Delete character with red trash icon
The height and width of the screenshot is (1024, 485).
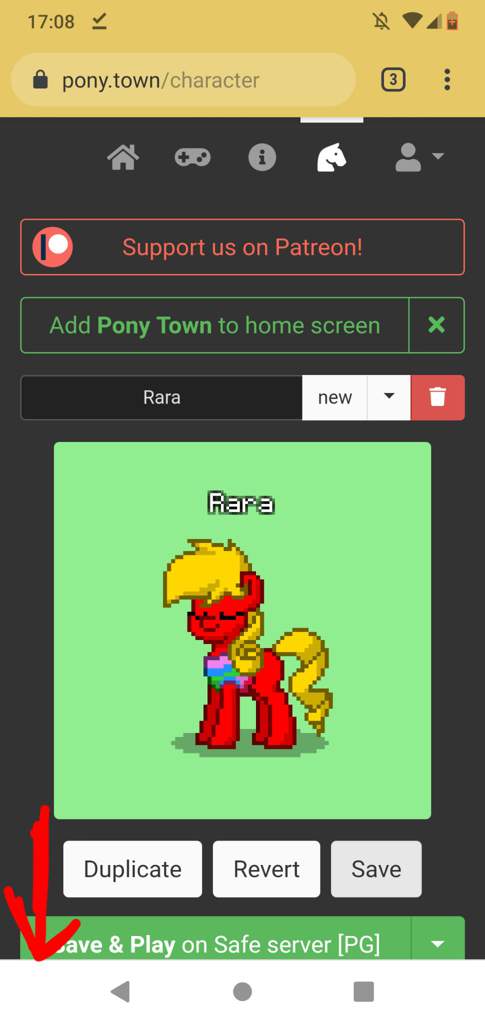click(437, 397)
